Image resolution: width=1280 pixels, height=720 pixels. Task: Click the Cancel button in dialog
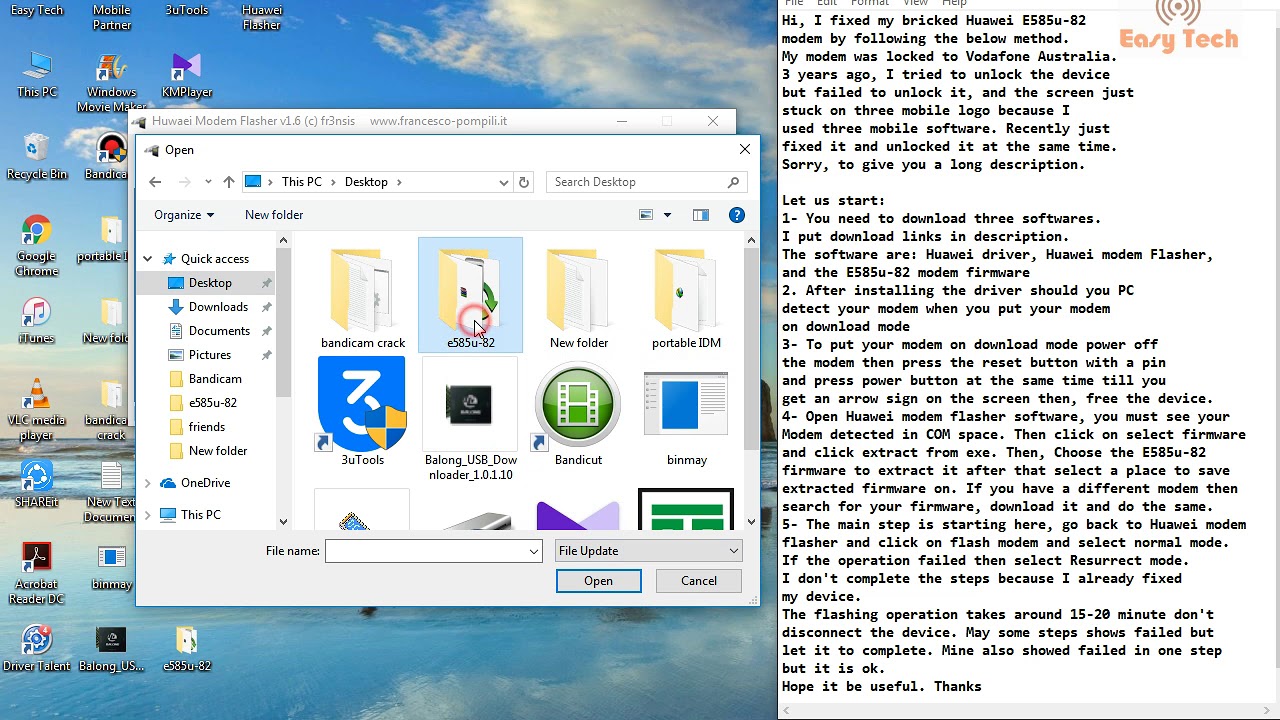click(699, 581)
